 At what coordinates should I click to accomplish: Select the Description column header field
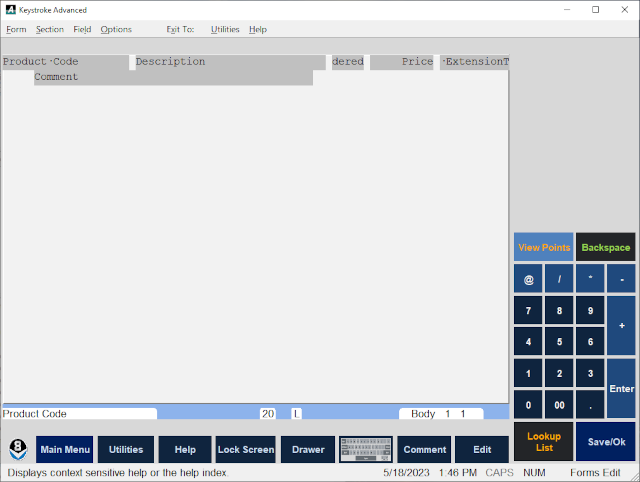[231, 62]
